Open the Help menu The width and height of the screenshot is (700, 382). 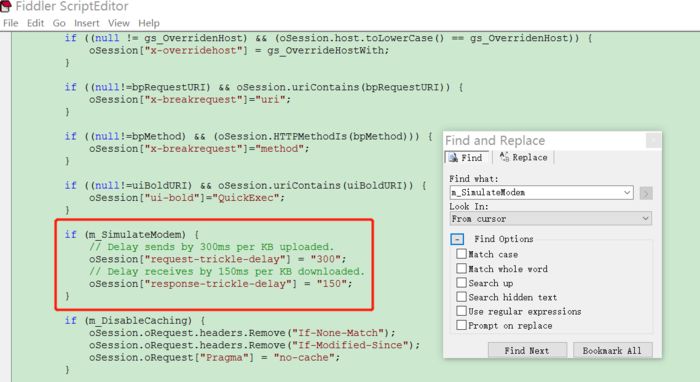pyautogui.click(x=149, y=23)
